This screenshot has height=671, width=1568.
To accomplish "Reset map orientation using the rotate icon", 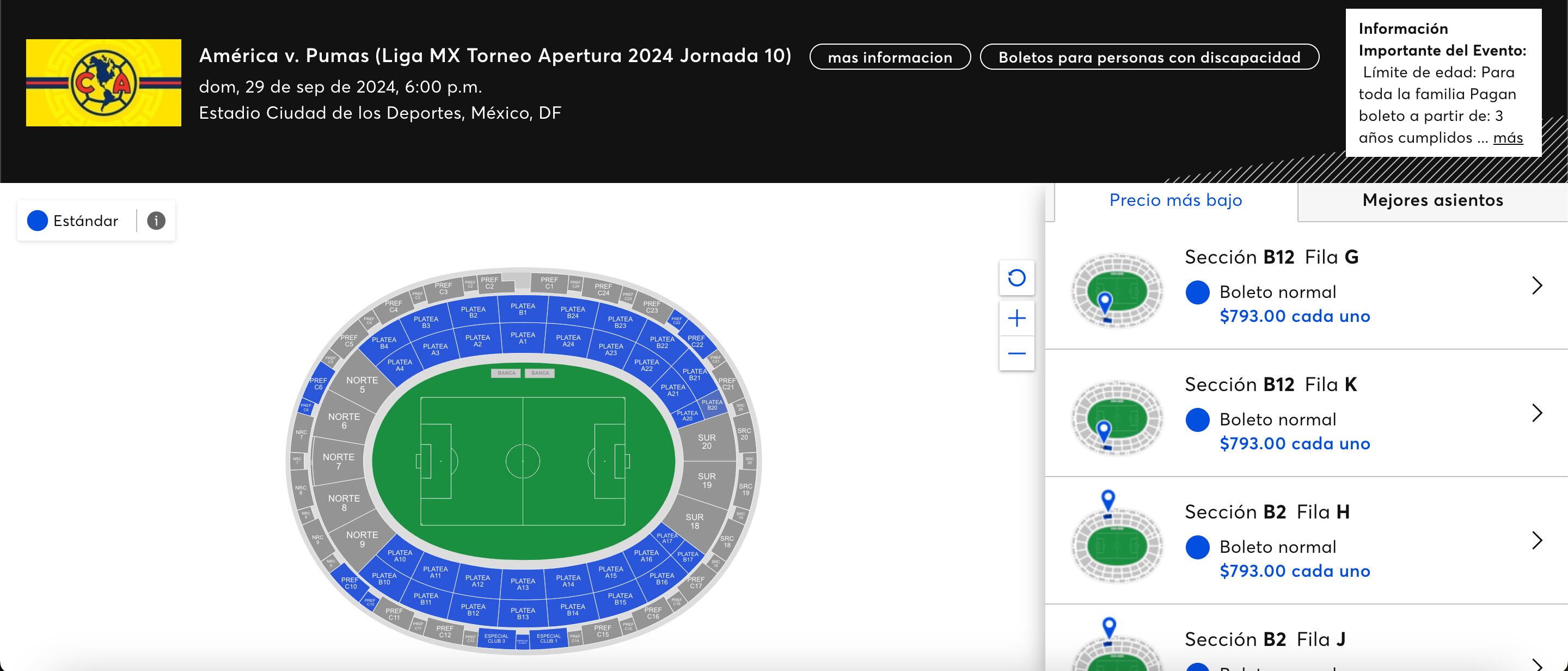I will pyautogui.click(x=1017, y=279).
